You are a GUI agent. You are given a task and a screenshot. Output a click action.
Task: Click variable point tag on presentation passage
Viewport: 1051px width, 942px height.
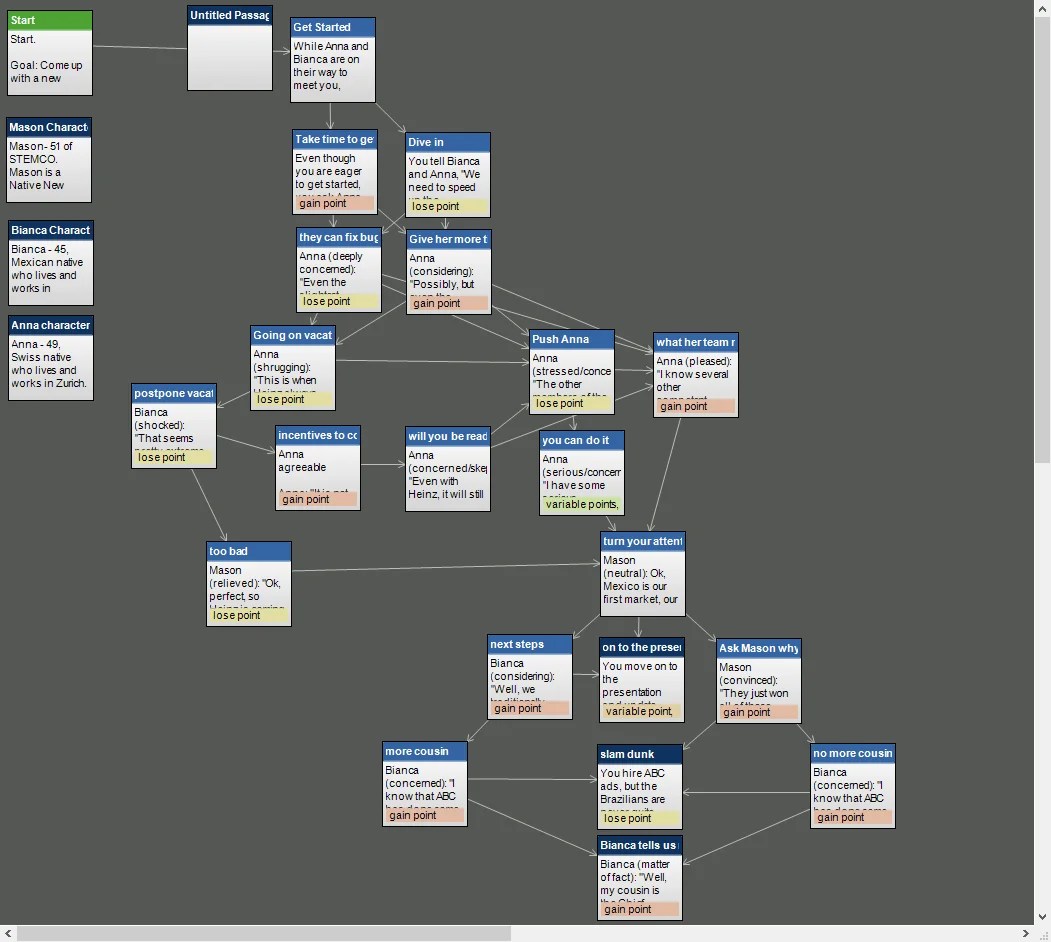coord(642,711)
